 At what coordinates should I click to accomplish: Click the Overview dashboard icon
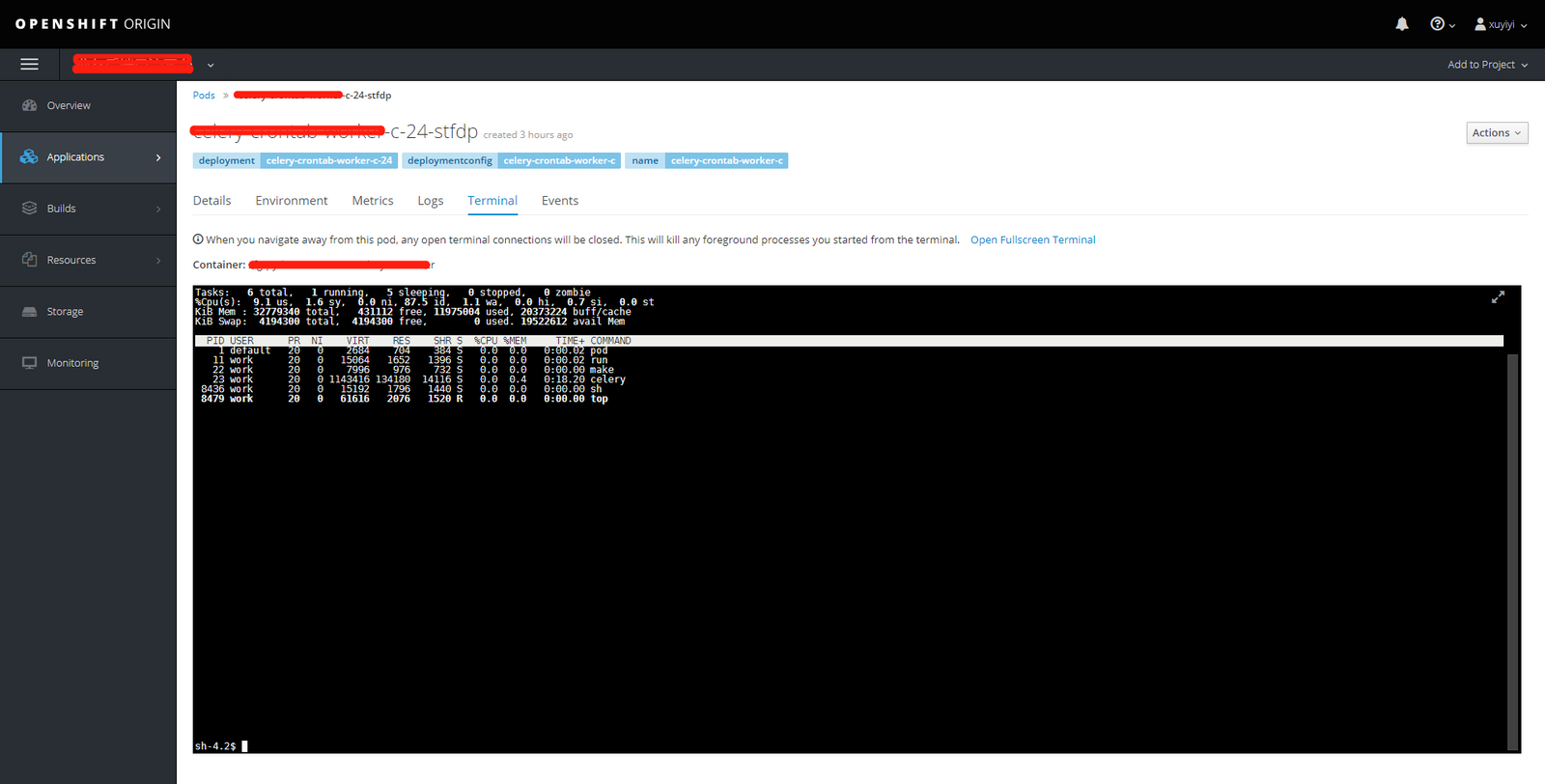29,105
